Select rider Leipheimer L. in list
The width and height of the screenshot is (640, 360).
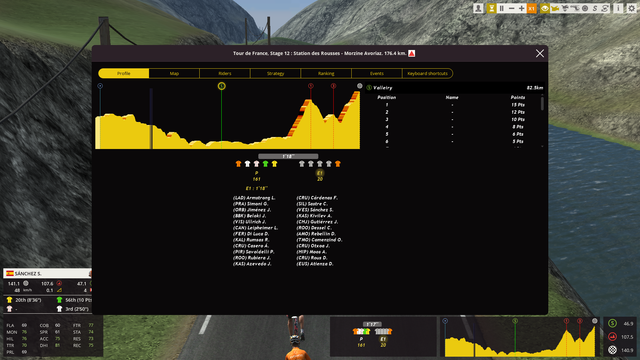(x=256, y=228)
